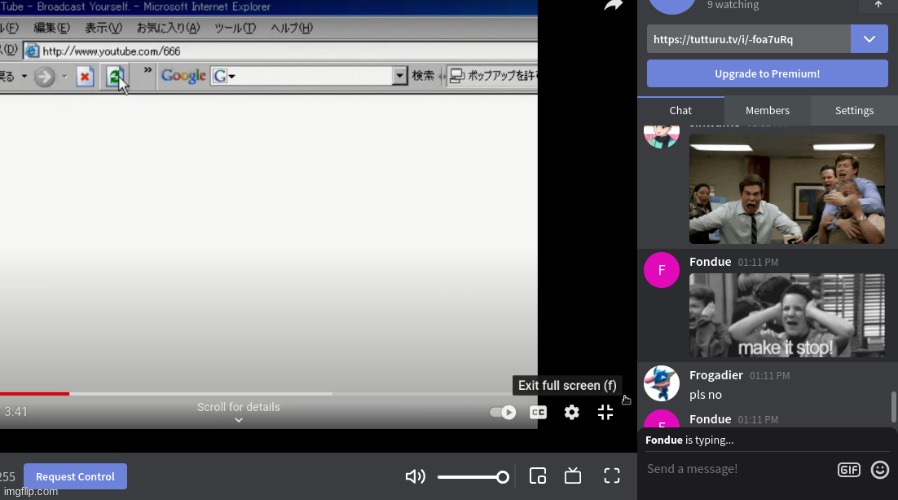This screenshot has width=898, height=500.
Task: Switch to the Members tab
Action: pyautogui.click(x=767, y=111)
